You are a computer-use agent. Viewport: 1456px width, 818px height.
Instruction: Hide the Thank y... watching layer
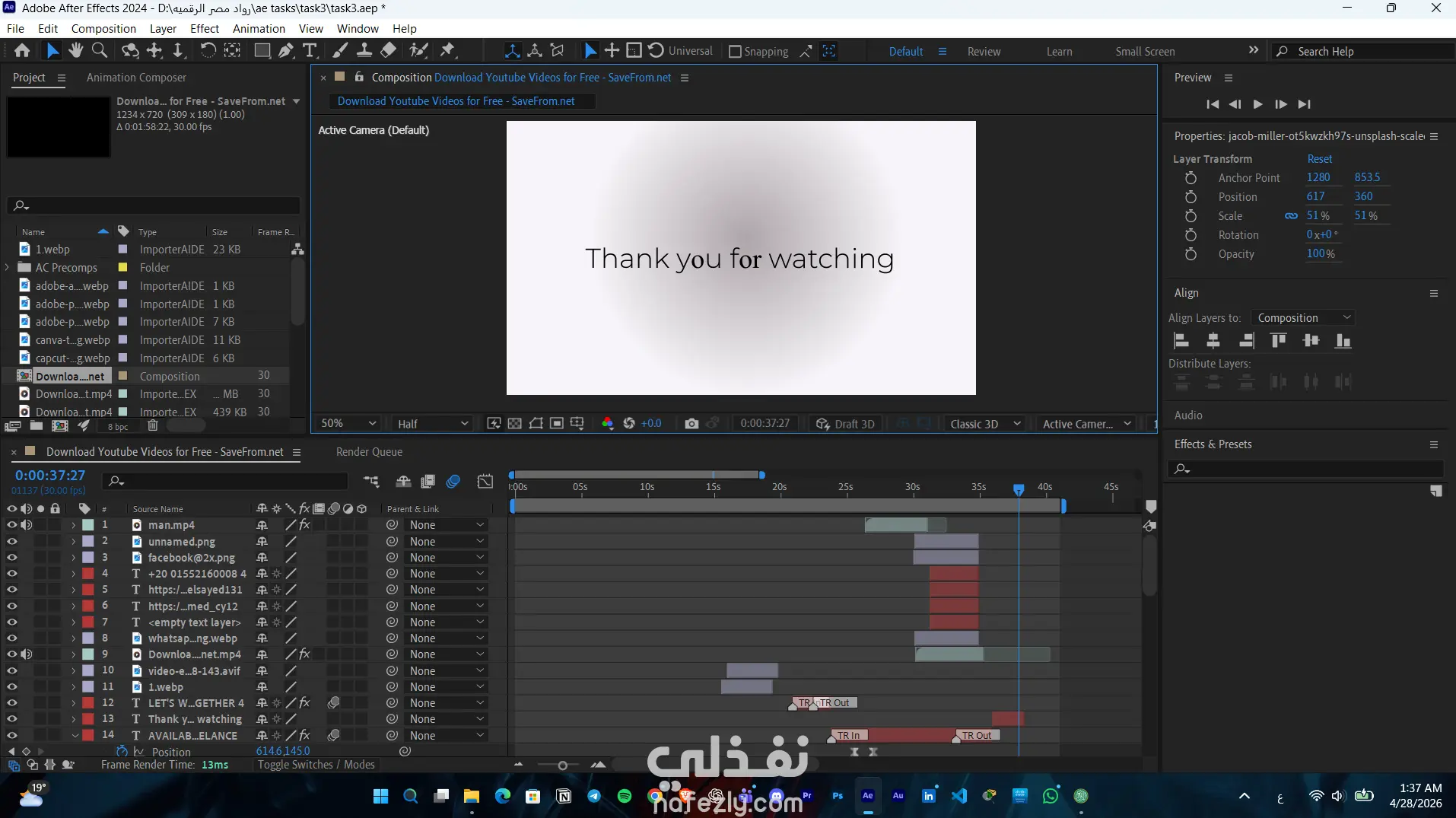(x=11, y=719)
